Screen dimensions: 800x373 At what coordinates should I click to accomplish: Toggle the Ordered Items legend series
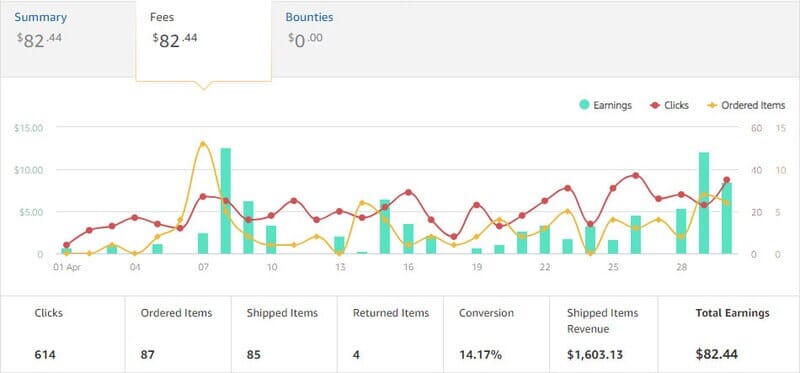tap(746, 105)
